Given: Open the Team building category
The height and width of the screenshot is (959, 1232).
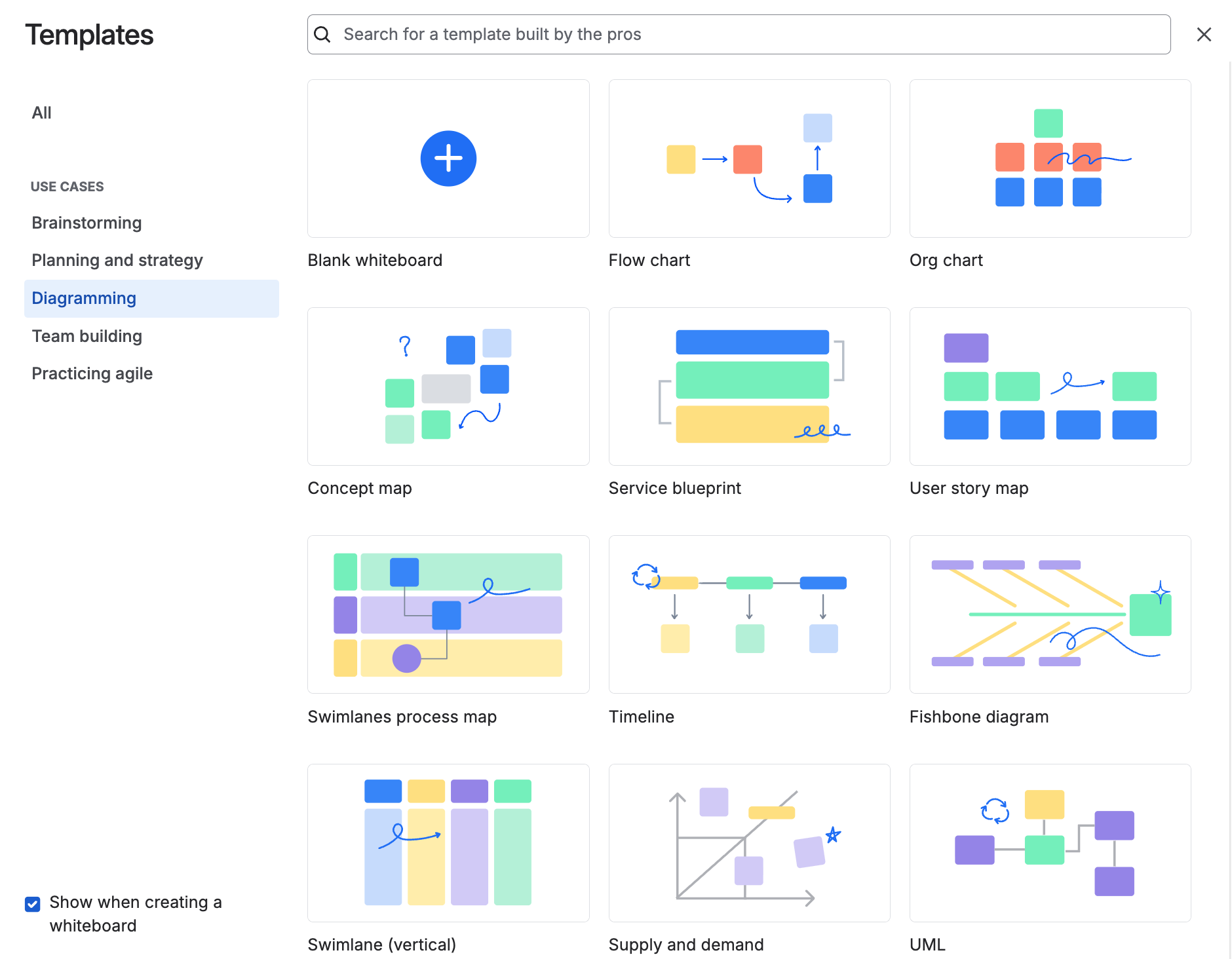Looking at the screenshot, I should tap(87, 336).
